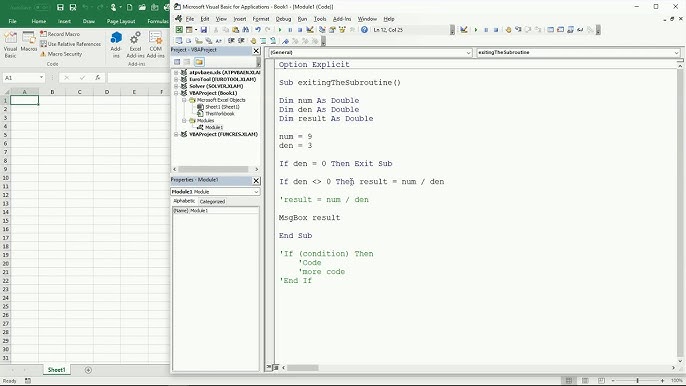Click the Excel zoom slider in status bar

pos(637,381)
